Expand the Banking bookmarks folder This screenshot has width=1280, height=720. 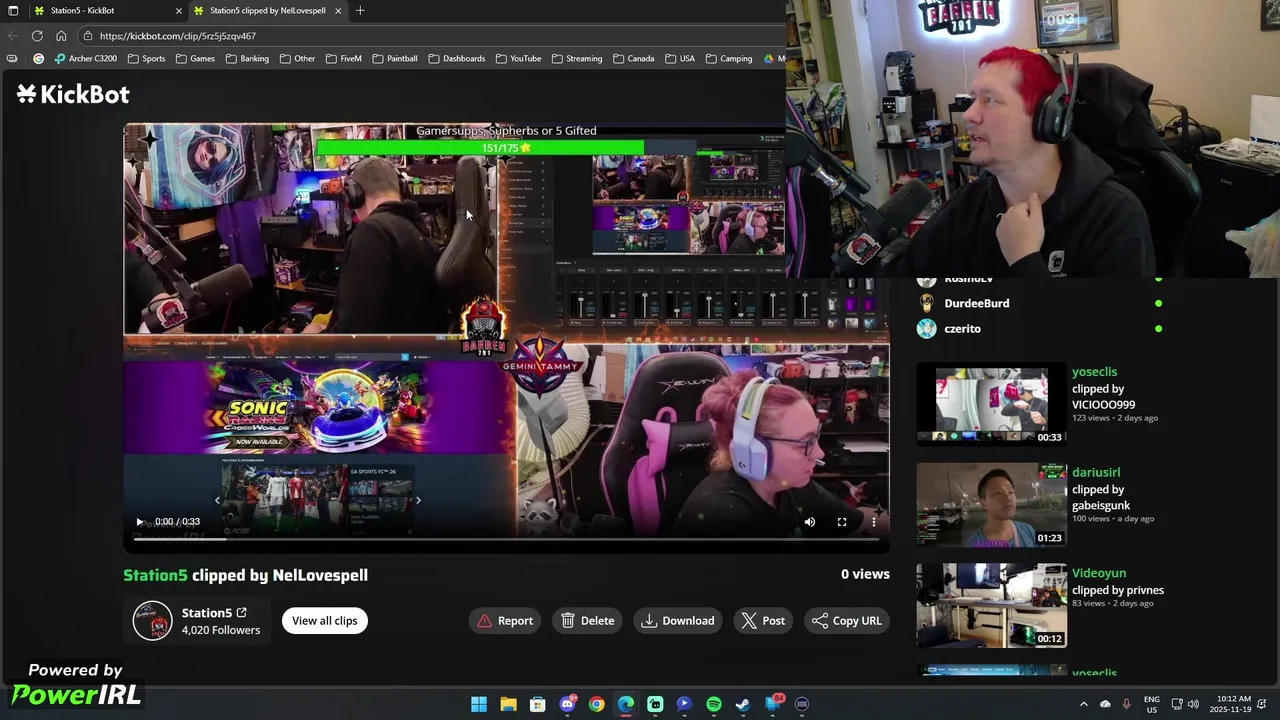click(x=247, y=59)
